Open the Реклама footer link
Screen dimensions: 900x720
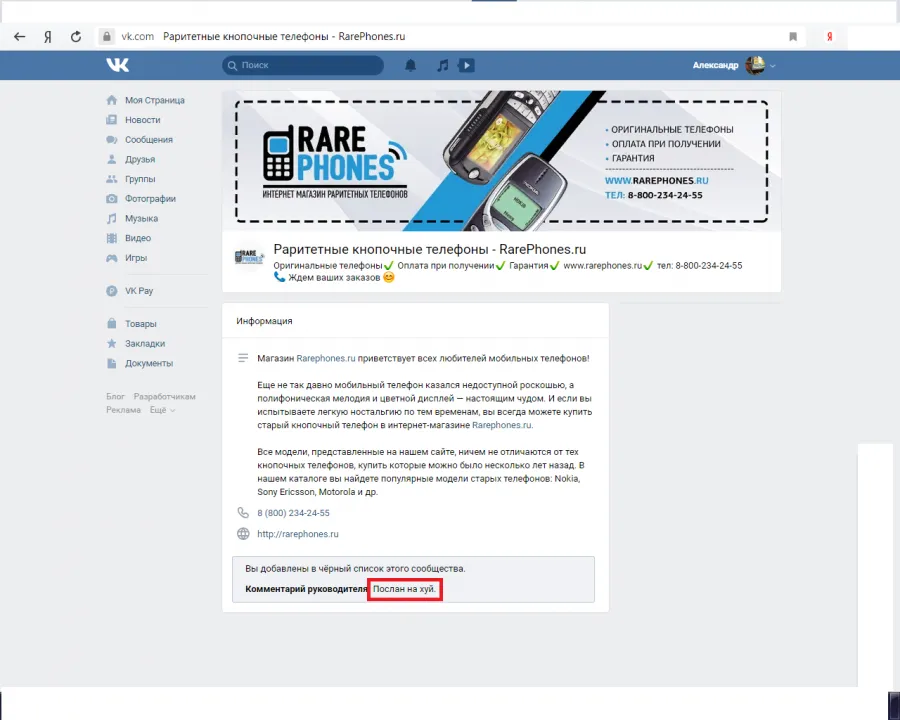pyautogui.click(x=123, y=410)
